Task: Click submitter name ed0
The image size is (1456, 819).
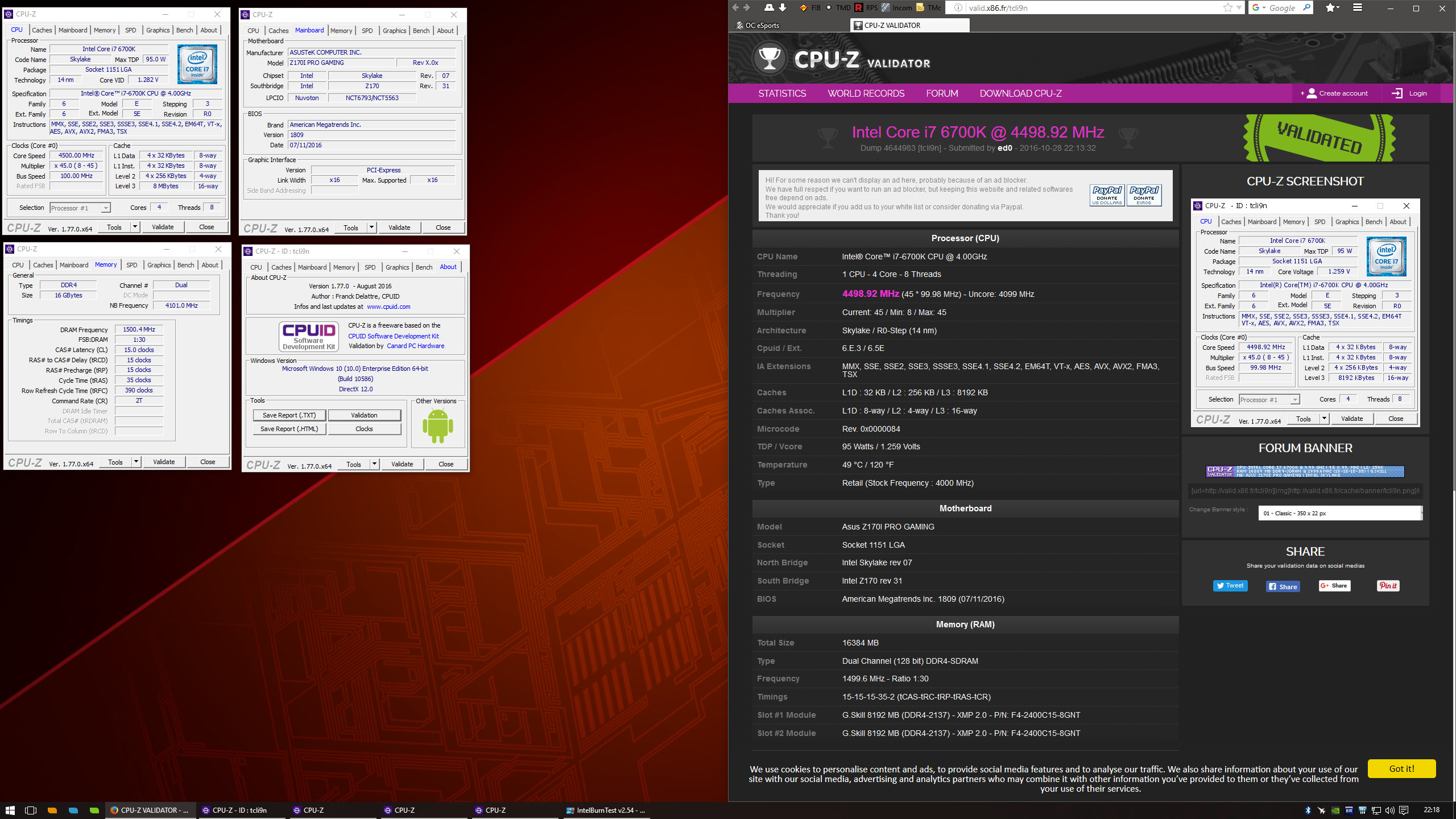Action: (x=1005, y=148)
